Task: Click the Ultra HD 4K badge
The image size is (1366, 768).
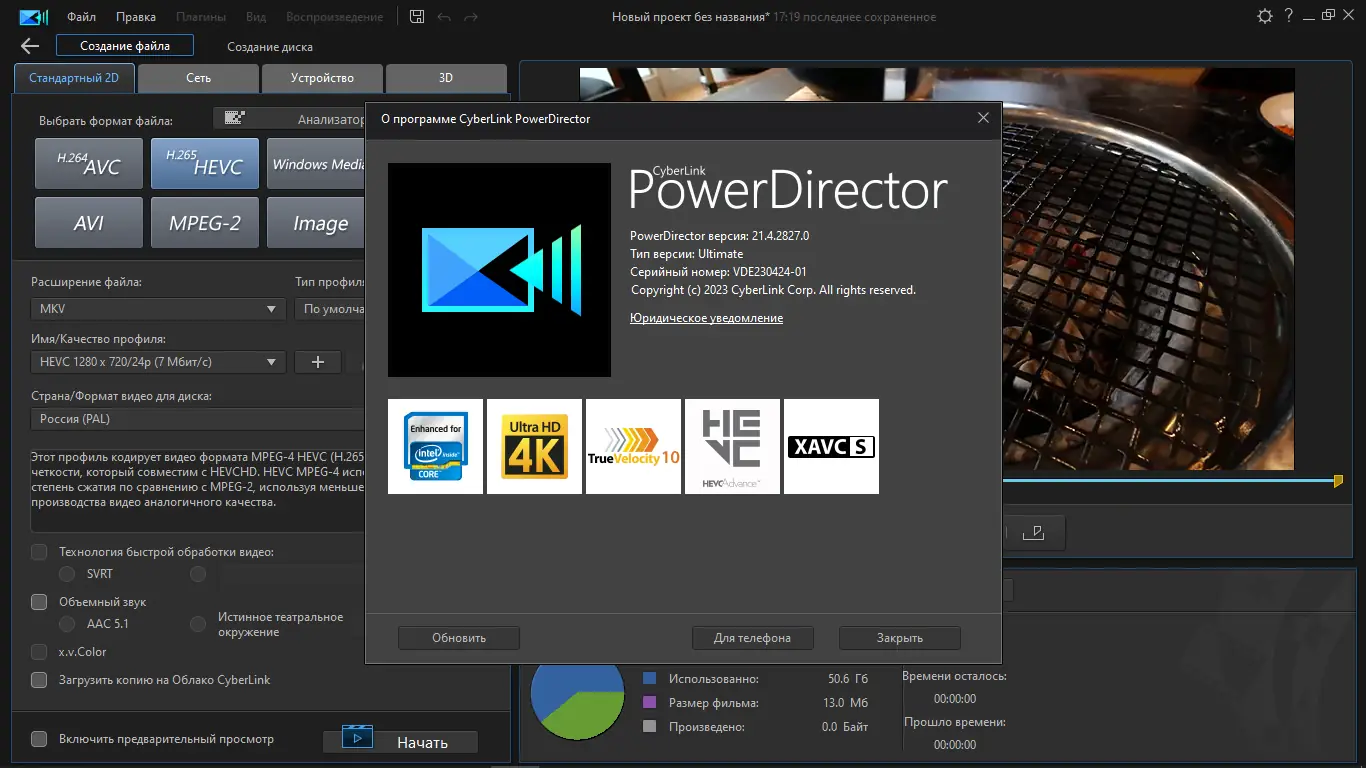Action: pyautogui.click(x=534, y=446)
